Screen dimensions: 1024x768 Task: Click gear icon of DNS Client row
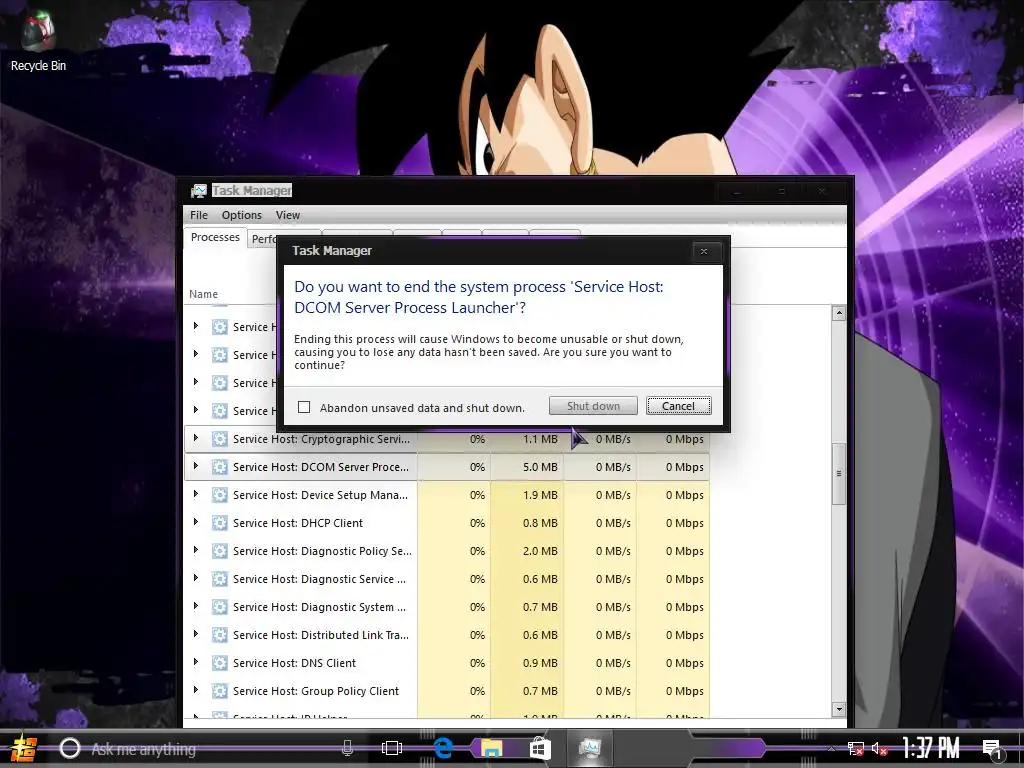[x=220, y=663]
